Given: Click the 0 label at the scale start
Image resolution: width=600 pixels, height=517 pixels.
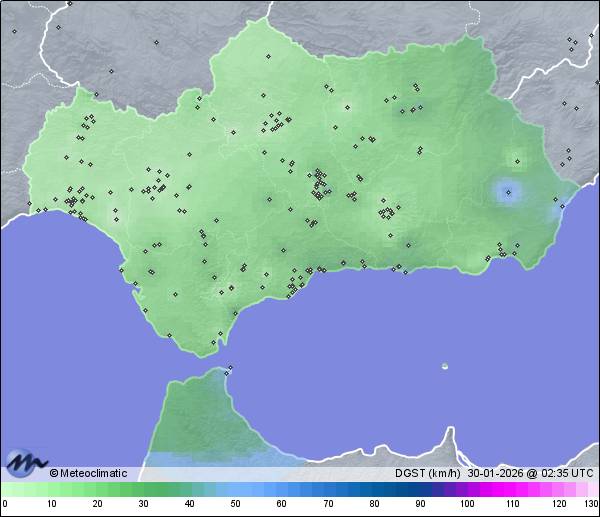Looking at the screenshot, I should [x=5, y=504].
